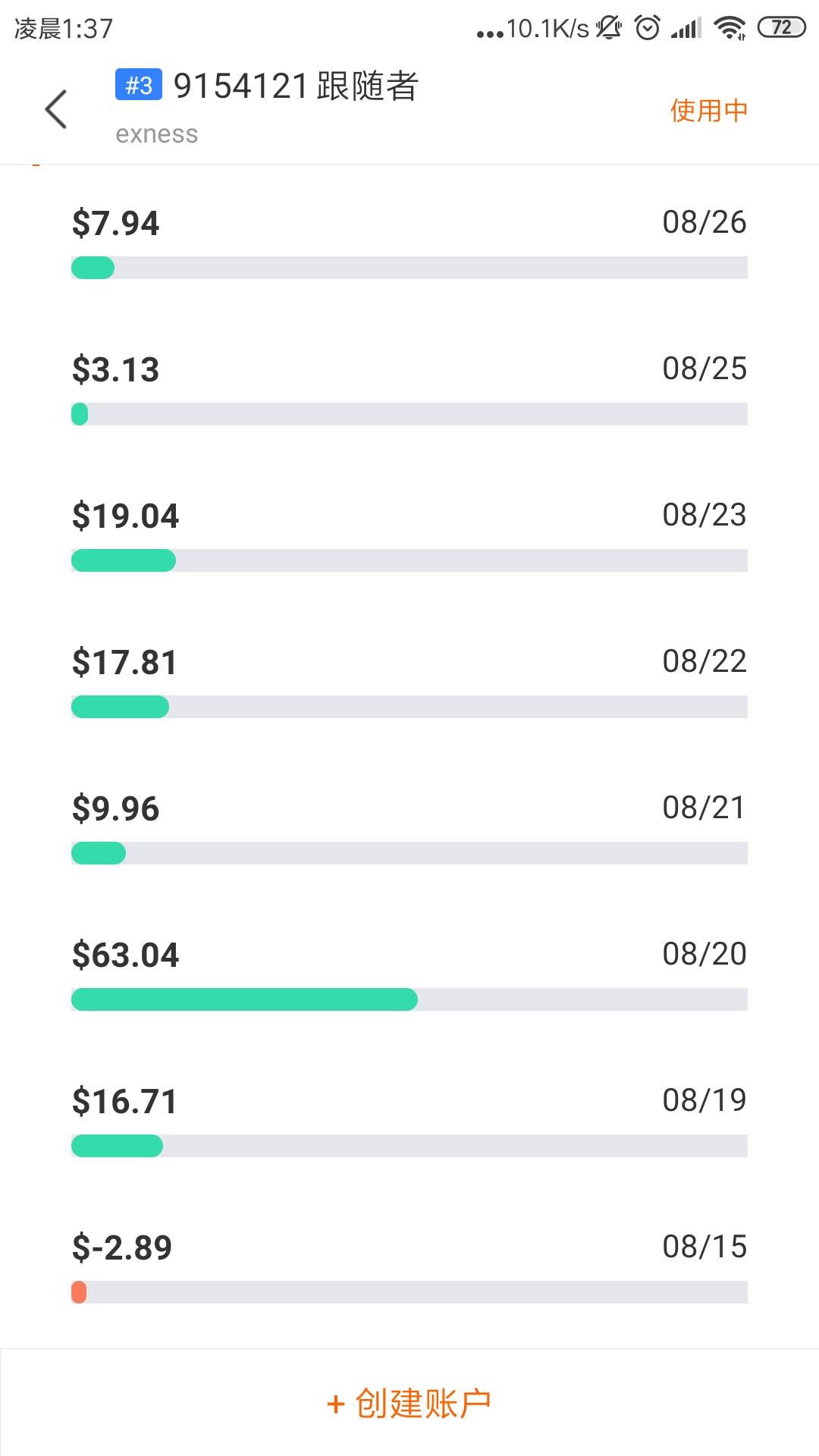Tap the $19.04 profit amount
This screenshot has height=1456, width=819.
[126, 516]
